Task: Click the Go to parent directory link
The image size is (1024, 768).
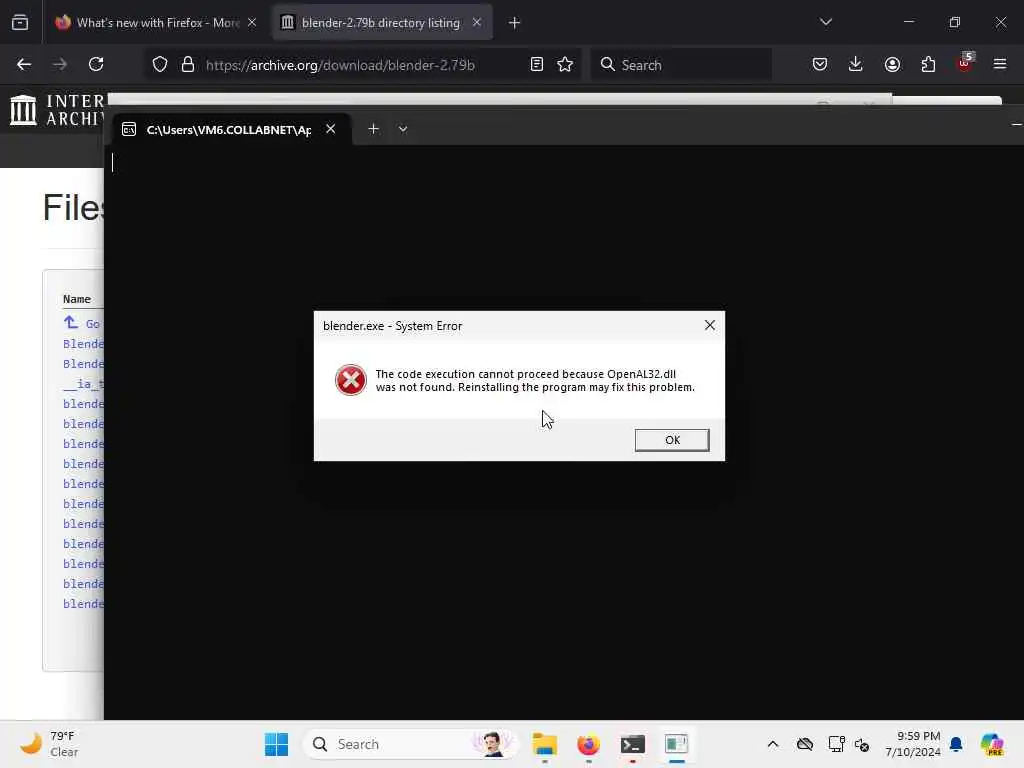Action: tap(82, 323)
